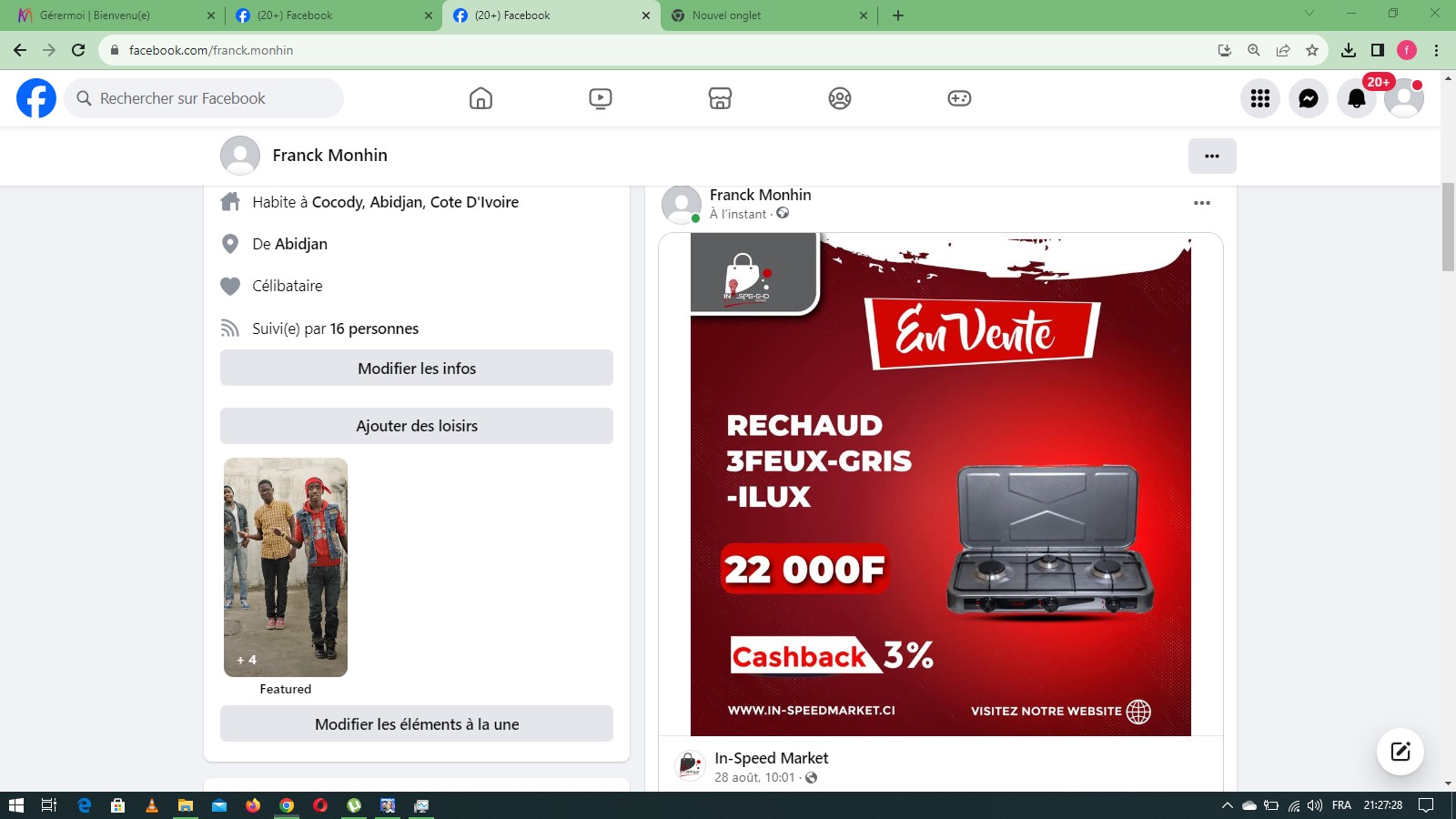This screenshot has height=819, width=1456.
Task: Click Modifier les éléments à la une
Action: (417, 724)
